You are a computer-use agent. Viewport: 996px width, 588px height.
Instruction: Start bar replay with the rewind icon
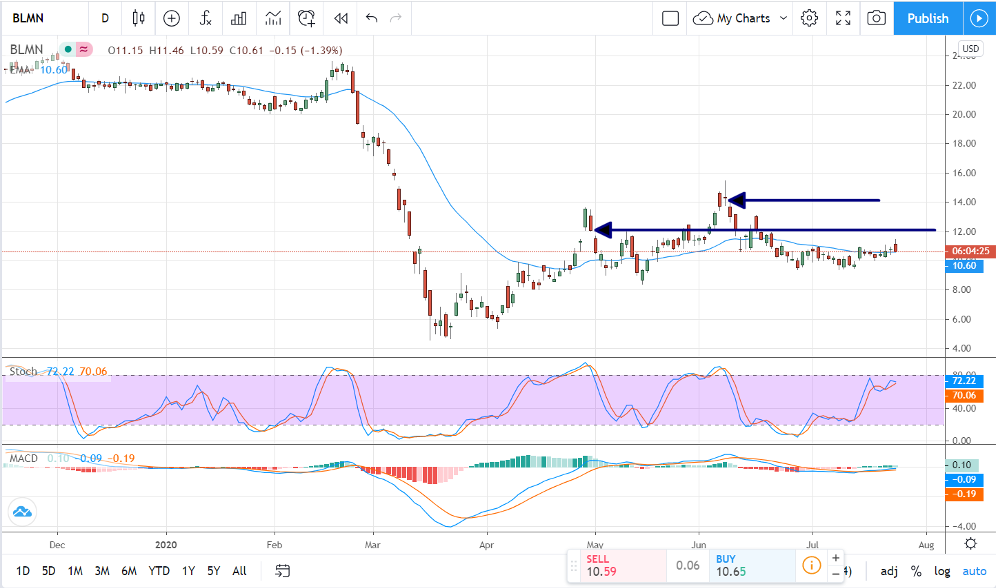[341, 18]
